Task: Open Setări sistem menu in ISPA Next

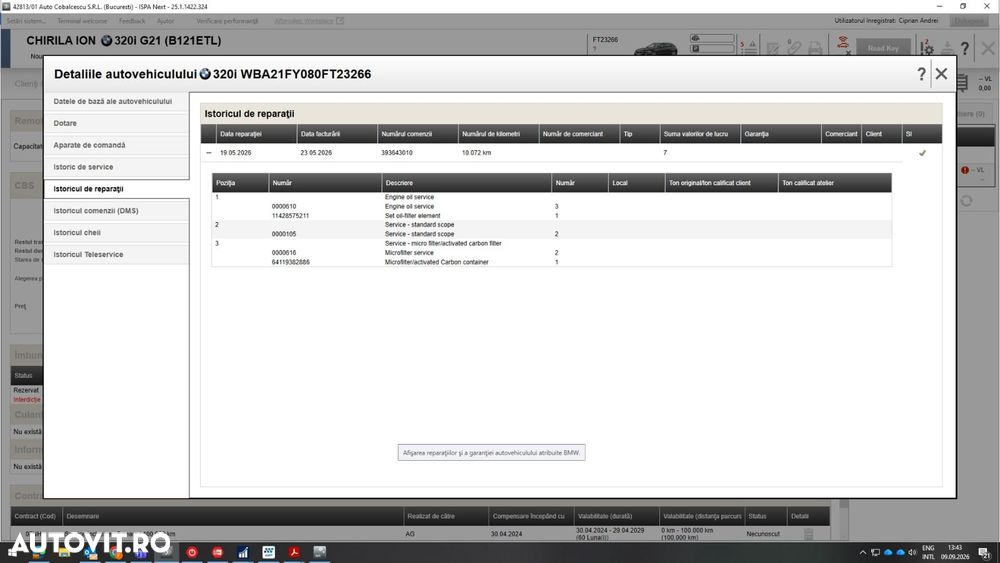Action: (27, 21)
